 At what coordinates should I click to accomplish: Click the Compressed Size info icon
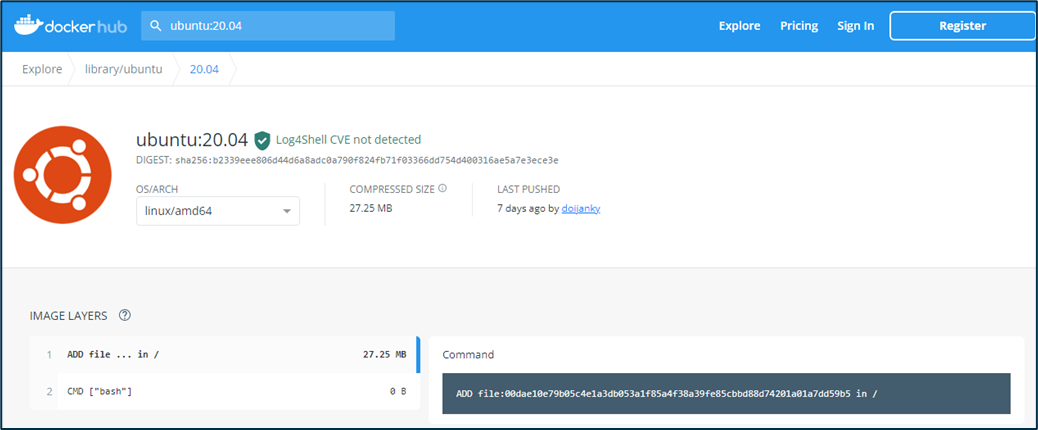click(442, 189)
